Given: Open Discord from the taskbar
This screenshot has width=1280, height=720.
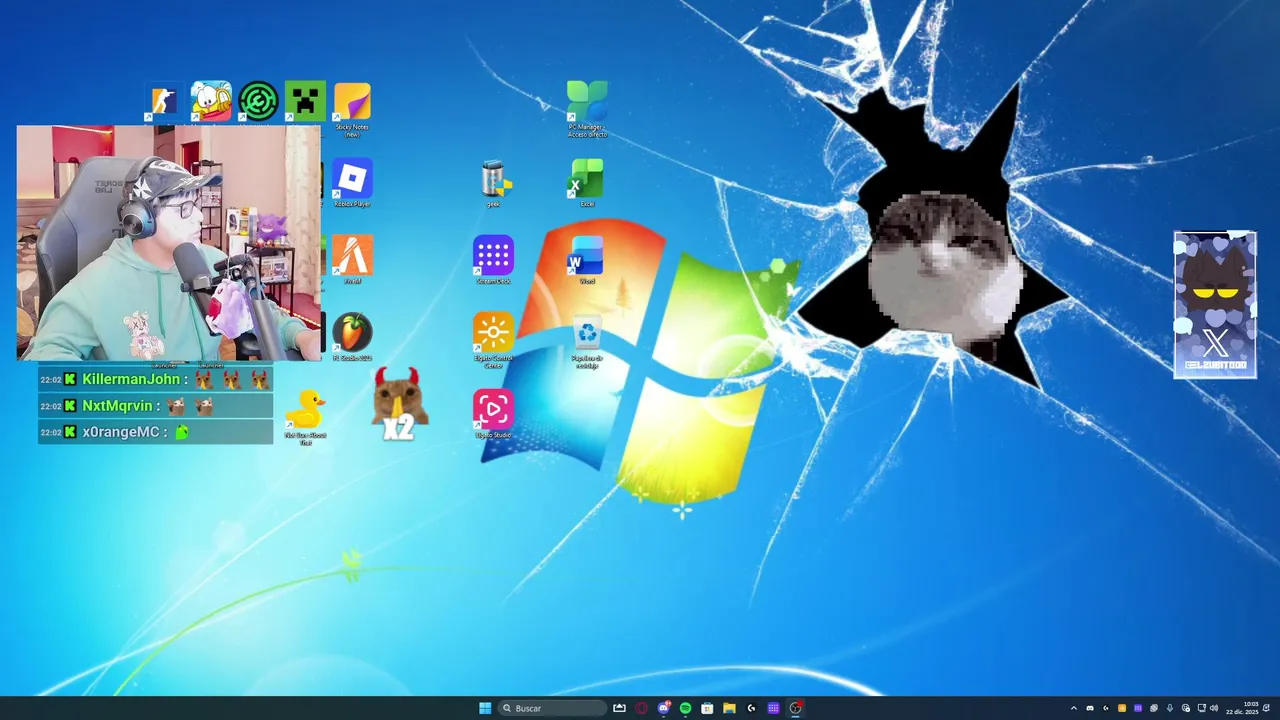Looking at the screenshot, I should (x=663, y=708).
